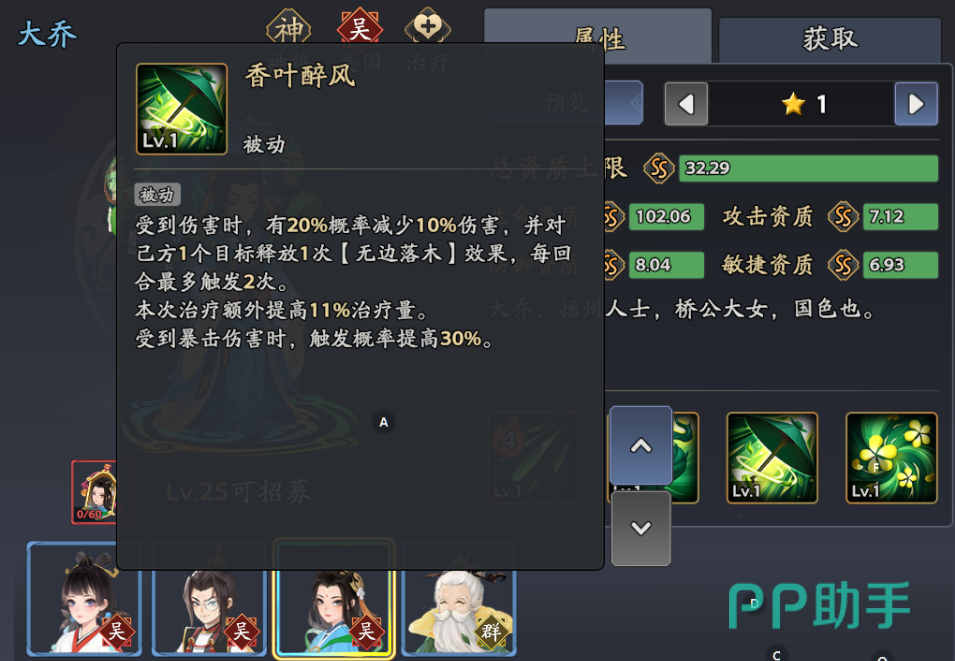955x661 pixels.
Task: Click the down chevron button
Action: click(x=641, y=528)
